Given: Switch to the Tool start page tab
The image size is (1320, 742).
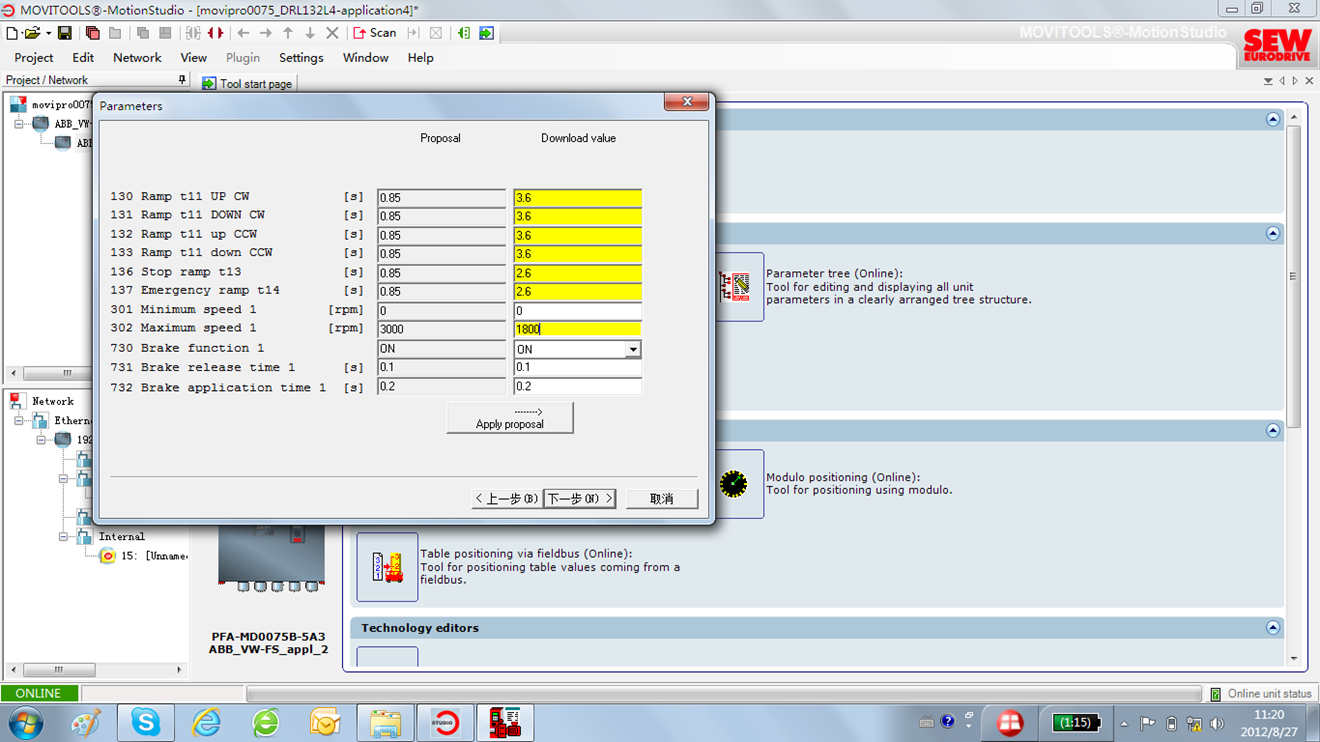Looking at the screenshot, I should pyautogui.click(x=247, y=84).
